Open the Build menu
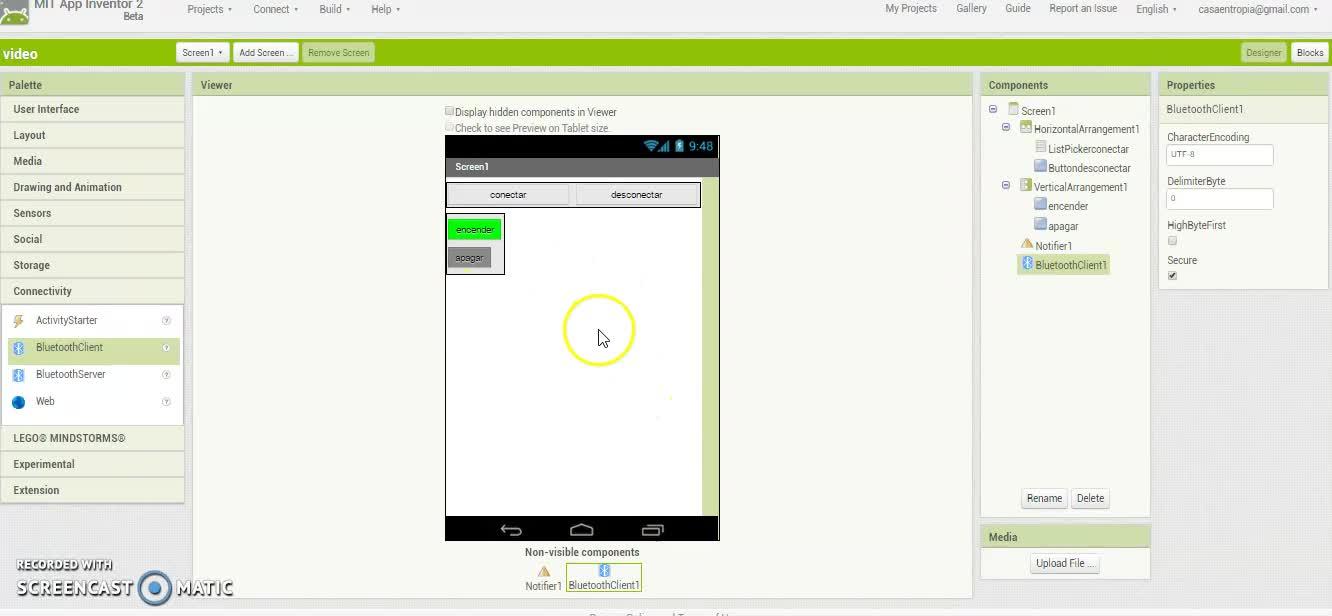1332x616 pixels. tap(334, 9)
